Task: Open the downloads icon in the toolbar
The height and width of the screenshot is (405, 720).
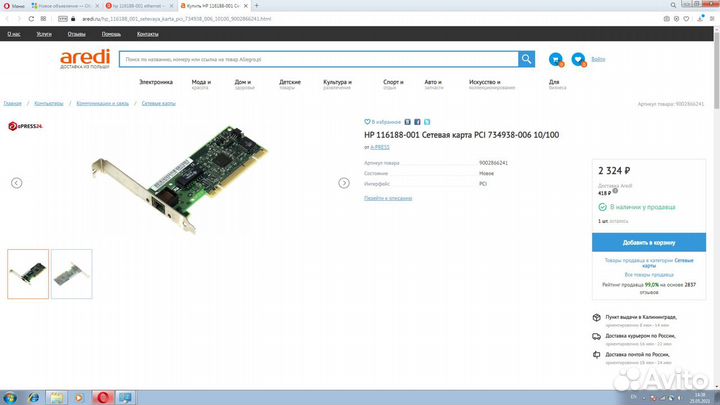Action: point(700,19)
